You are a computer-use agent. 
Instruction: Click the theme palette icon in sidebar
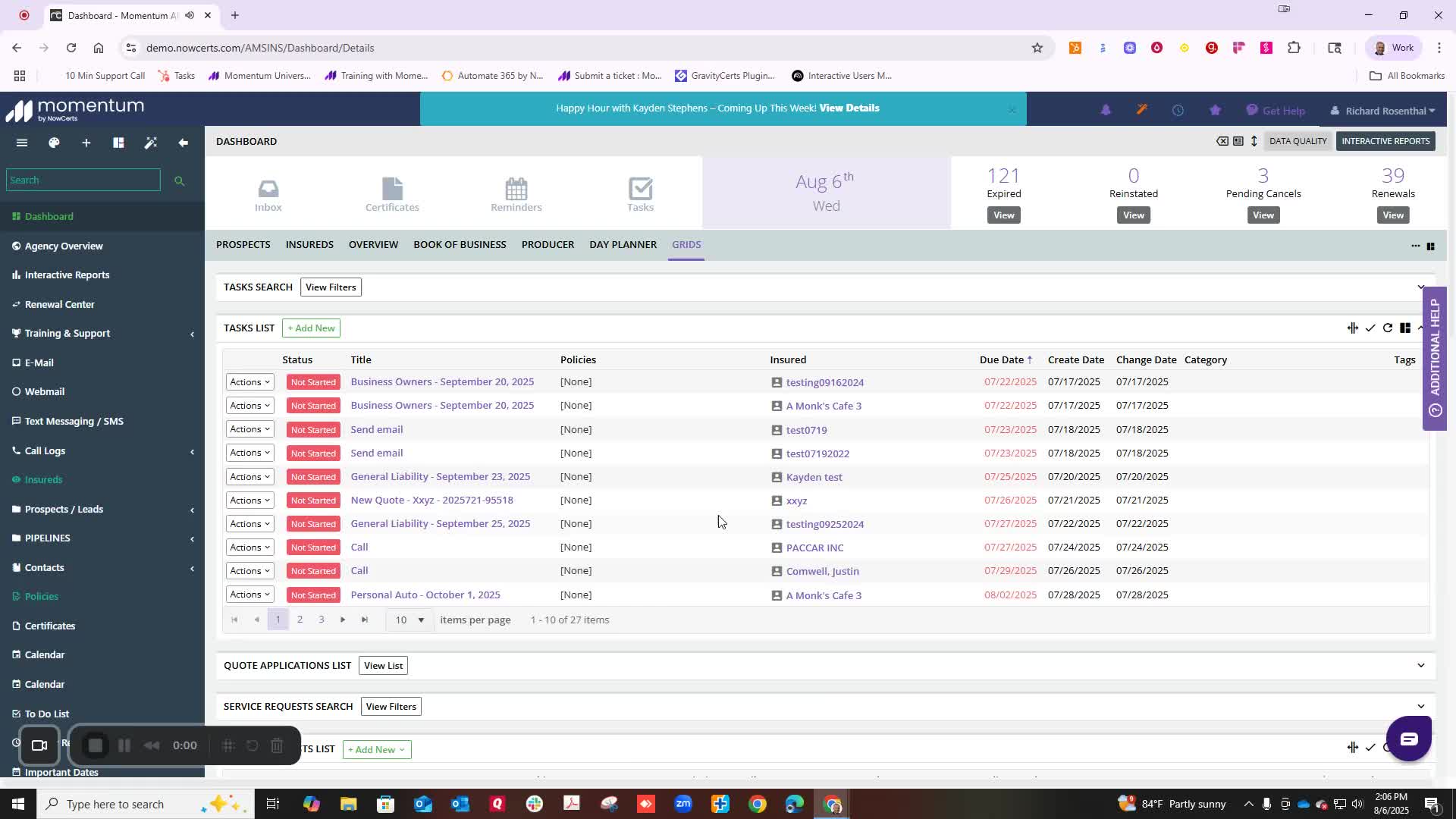tap(54, 143)
